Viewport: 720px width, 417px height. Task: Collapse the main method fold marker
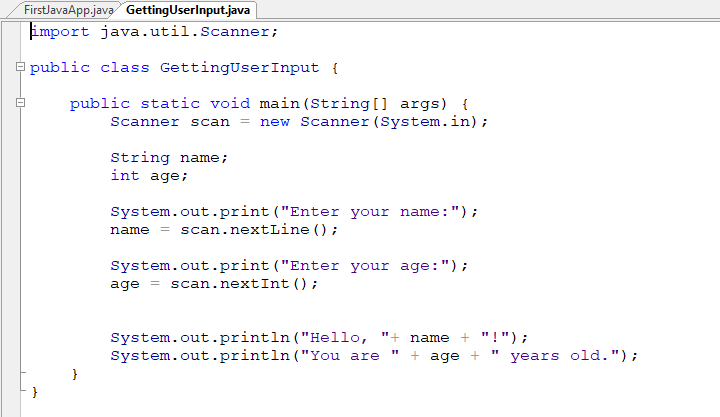click(x=20, y=104)
